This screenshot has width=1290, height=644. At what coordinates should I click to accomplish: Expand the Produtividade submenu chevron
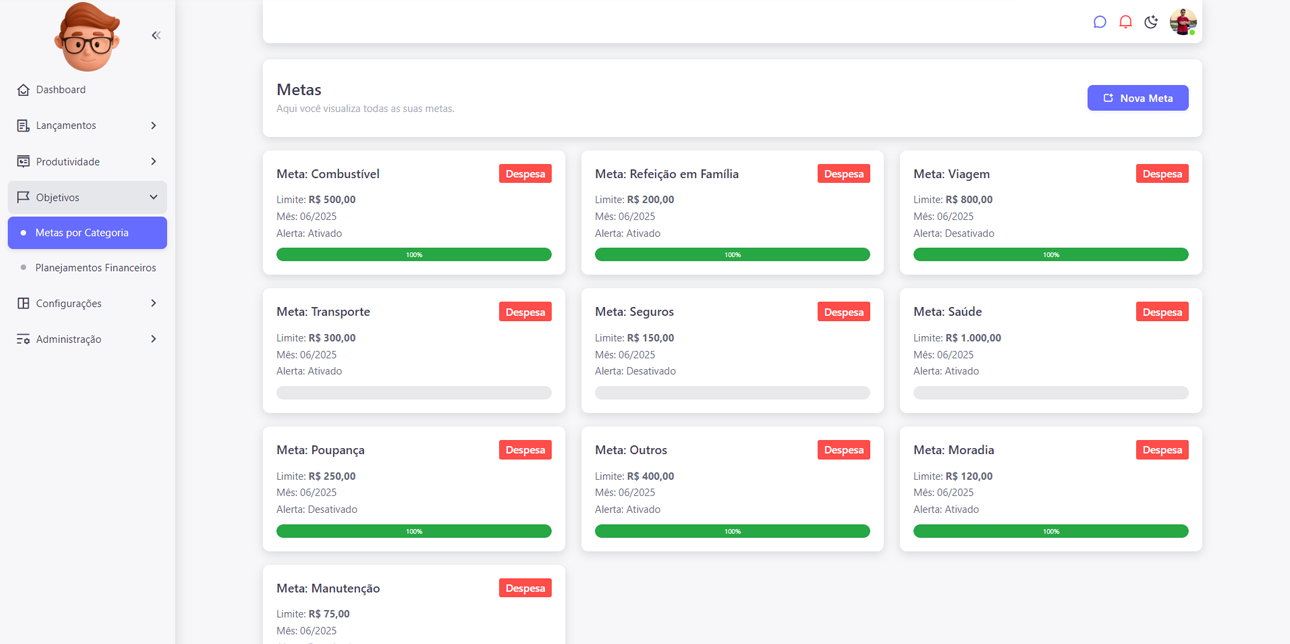153,162
